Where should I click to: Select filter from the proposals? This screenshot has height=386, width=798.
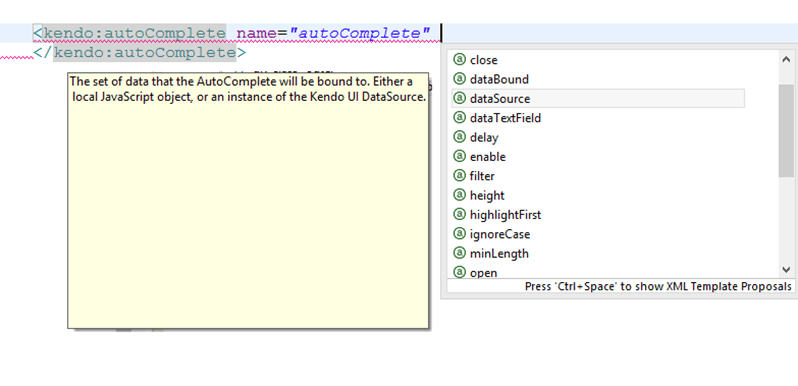click(x=598, y=176)
